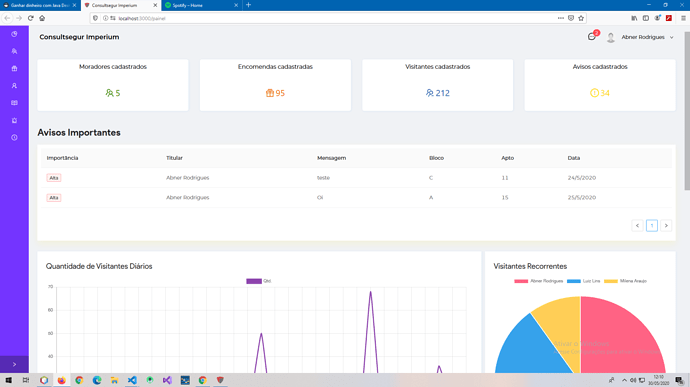This screenshot has height=387, width=690.
Task: Select page 1 in avisos pagination
Action: 652,225
